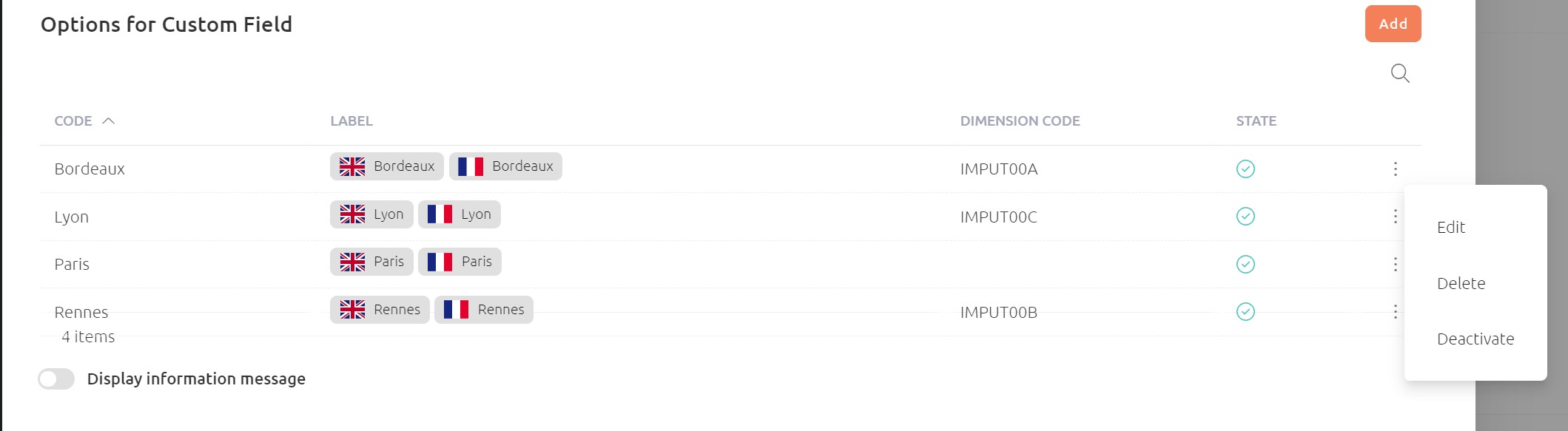Screen dimensions: 1568x431
Task: Click the active state checkmark for Lyon
Action: point(1245,216)
